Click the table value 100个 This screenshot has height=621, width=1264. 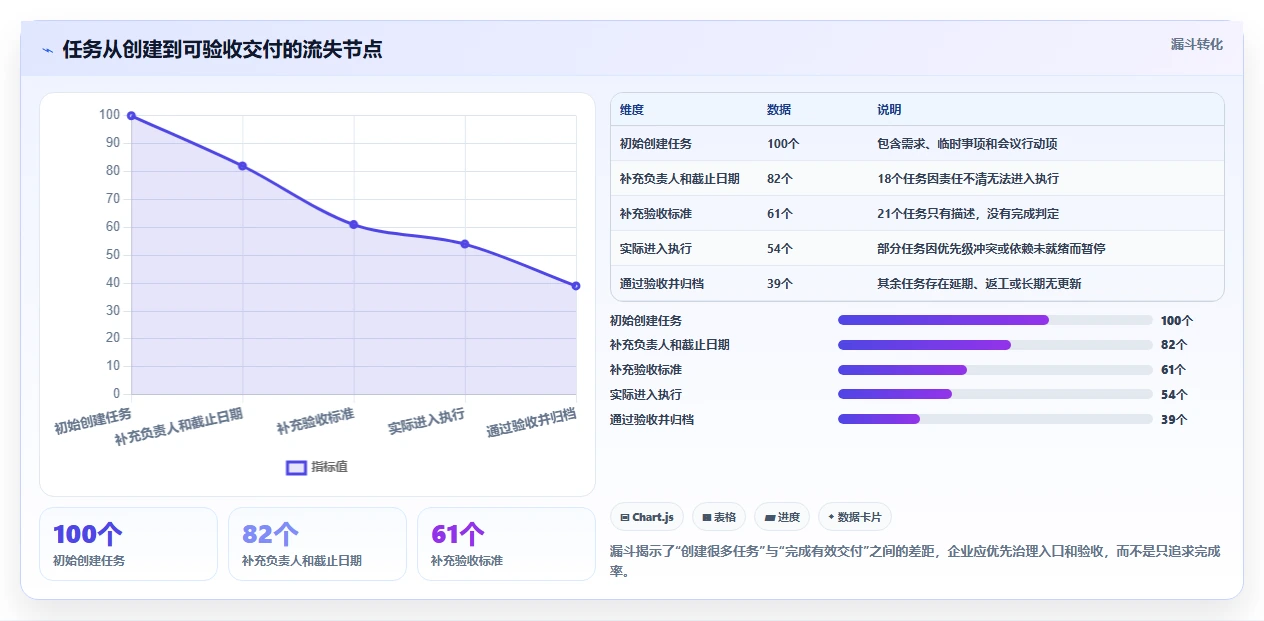(783, 144)
